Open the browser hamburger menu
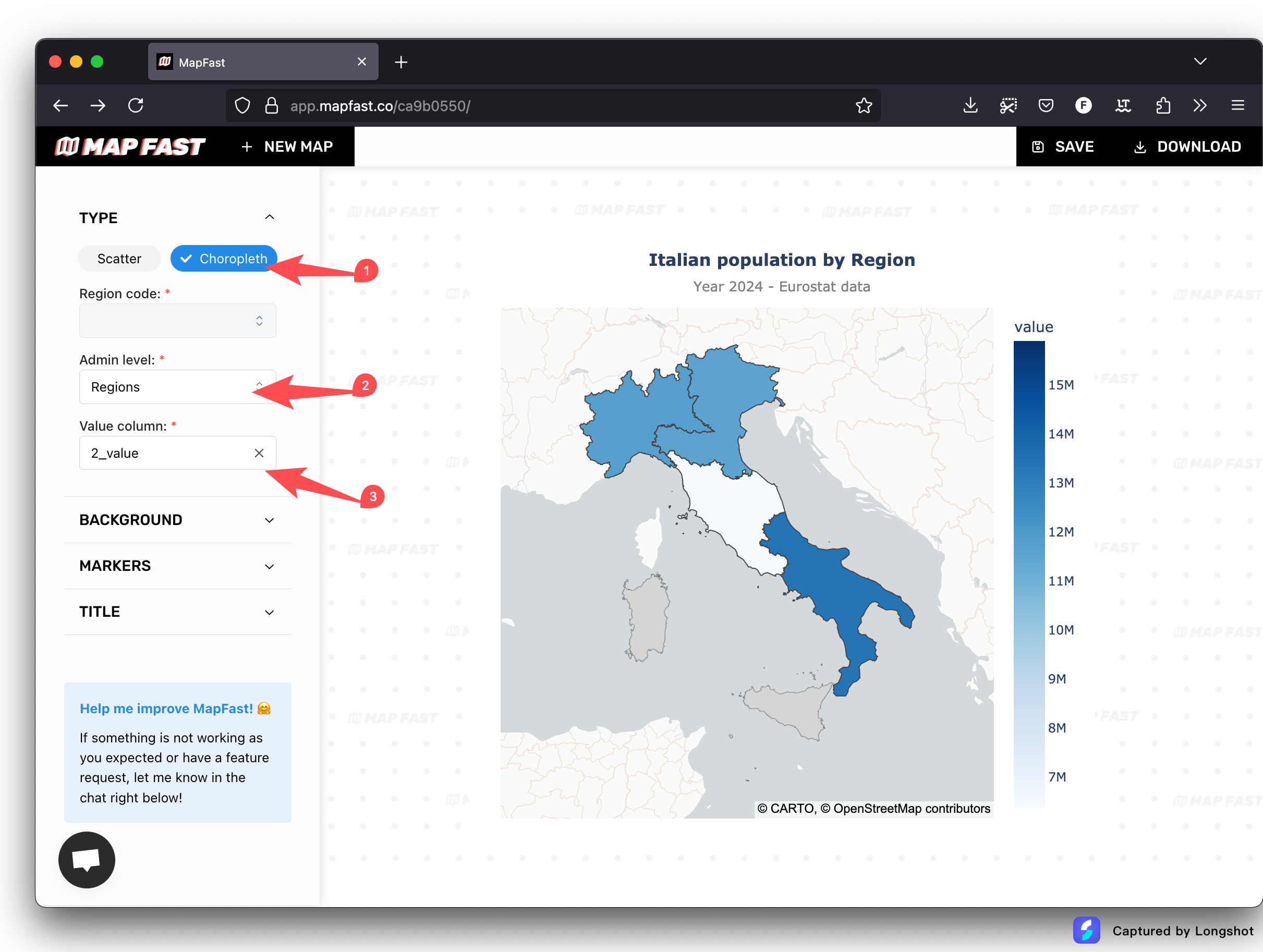Viewport: 1263px width, 952px height. tap(1237, 106)
